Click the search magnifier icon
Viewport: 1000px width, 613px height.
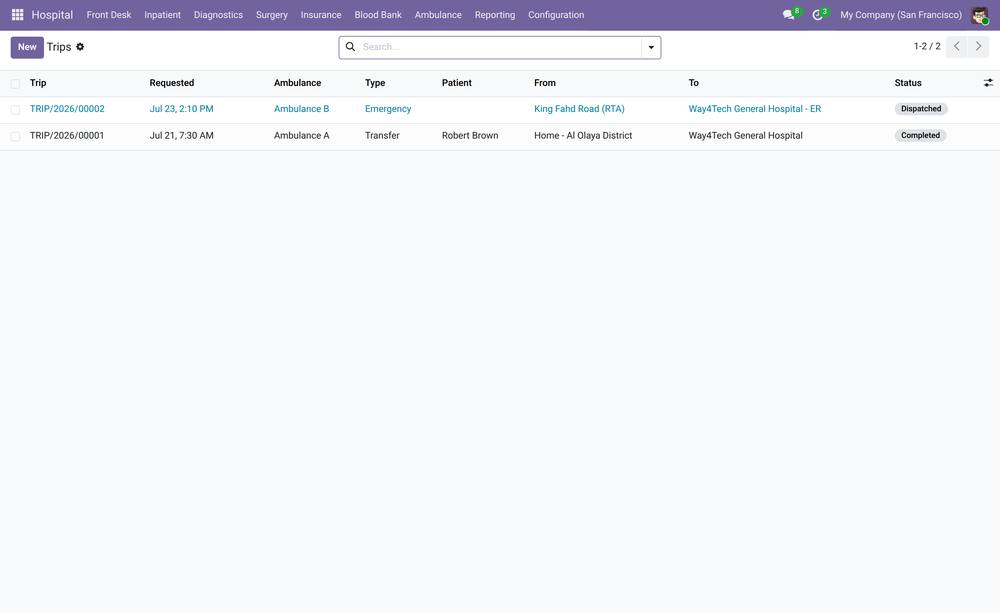coord(350,47)
